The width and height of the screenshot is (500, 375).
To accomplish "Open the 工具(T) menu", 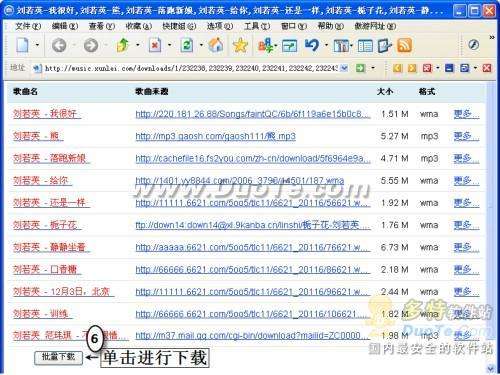I will pos(257,26).
